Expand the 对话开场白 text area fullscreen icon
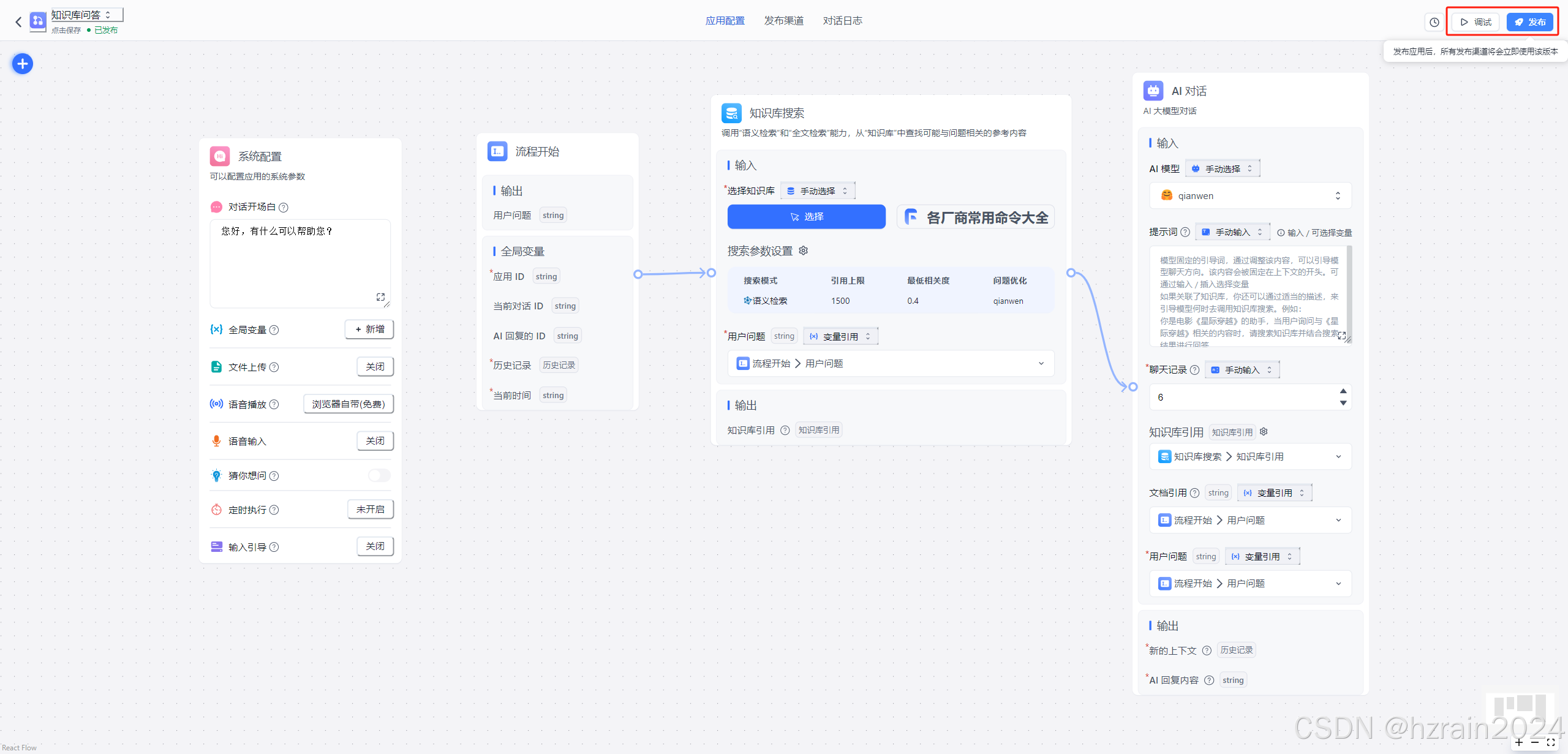Screen dimensions: 1568x754 380,297
